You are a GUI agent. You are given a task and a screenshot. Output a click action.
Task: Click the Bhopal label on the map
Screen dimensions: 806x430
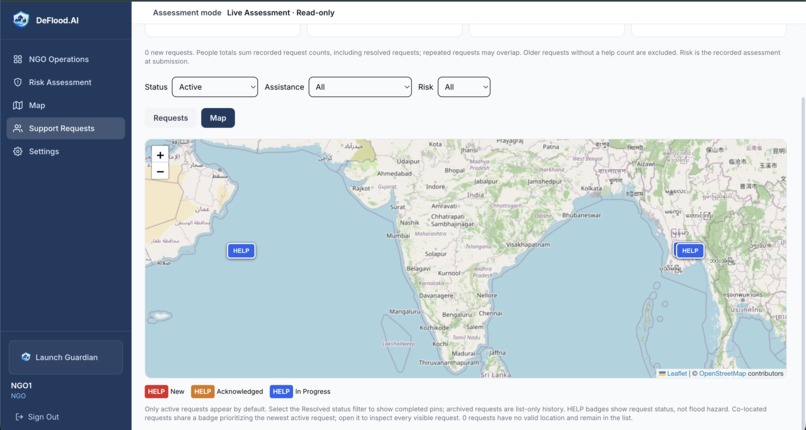pyautogui.click(x=454, y=170)
